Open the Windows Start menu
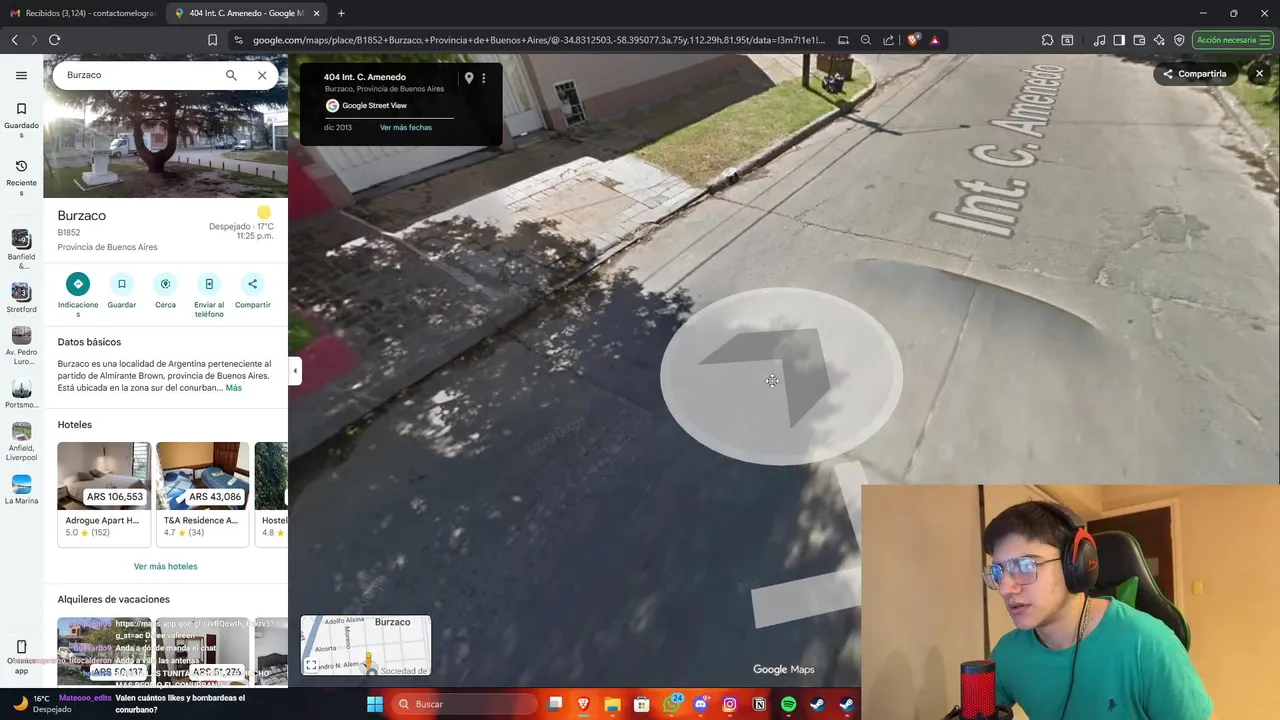The width and height of the screenshot is (1280, 720). pos(374,704)
